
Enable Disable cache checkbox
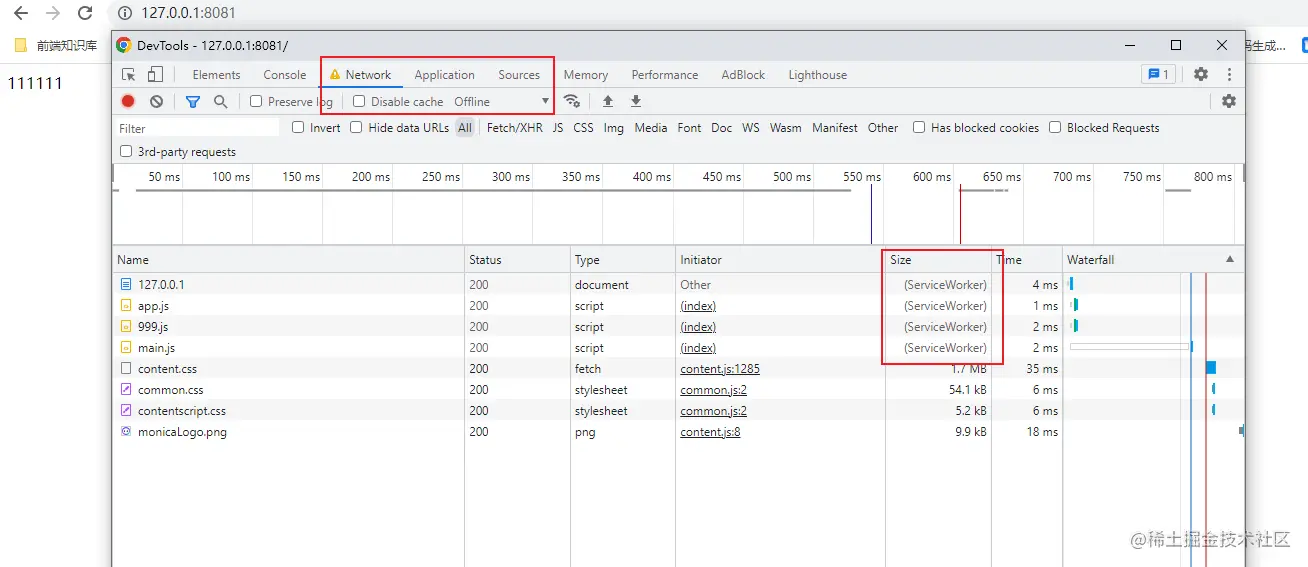coord(359,101)
